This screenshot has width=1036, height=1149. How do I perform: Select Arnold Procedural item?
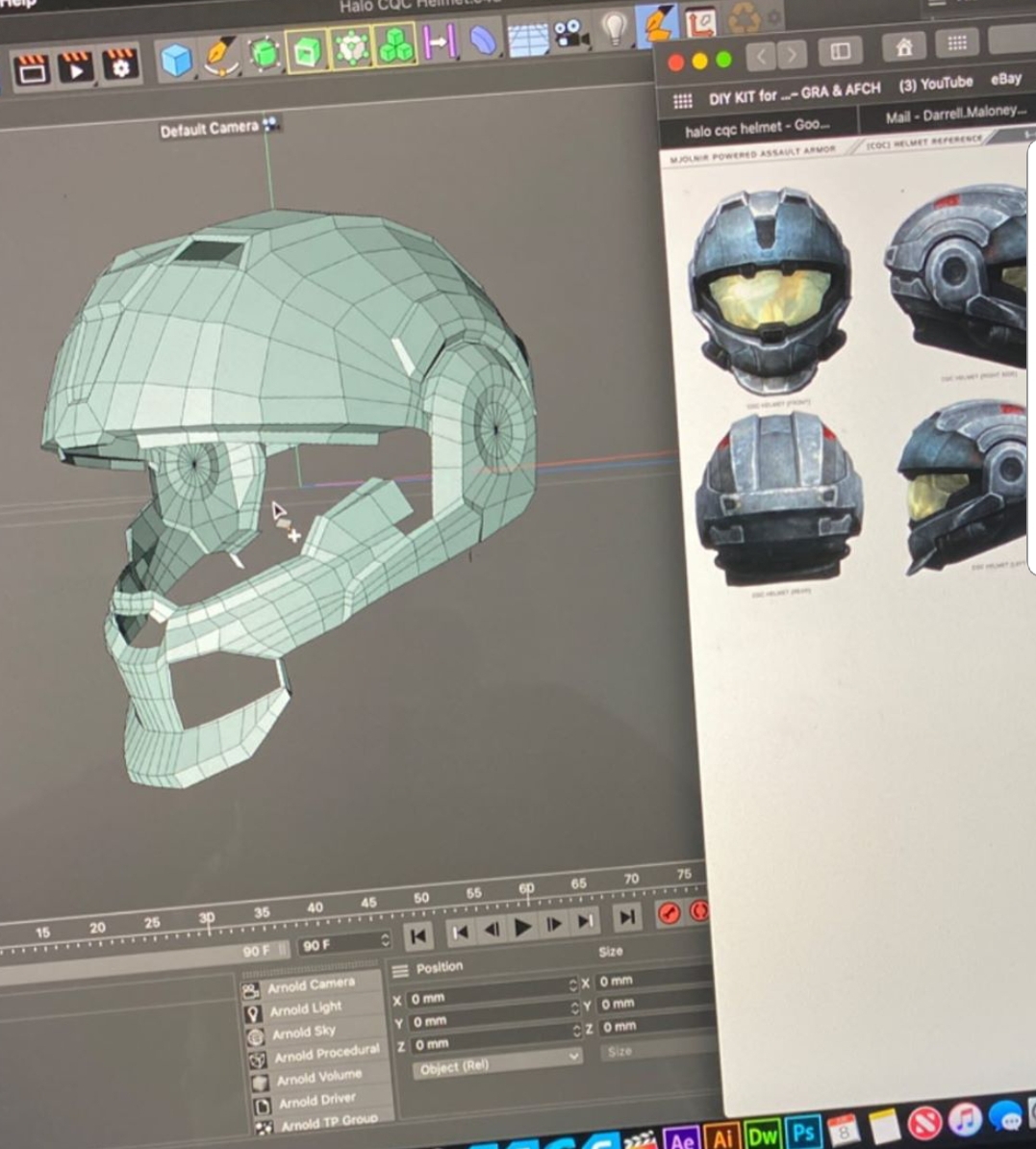click(x=326, y=1054)
